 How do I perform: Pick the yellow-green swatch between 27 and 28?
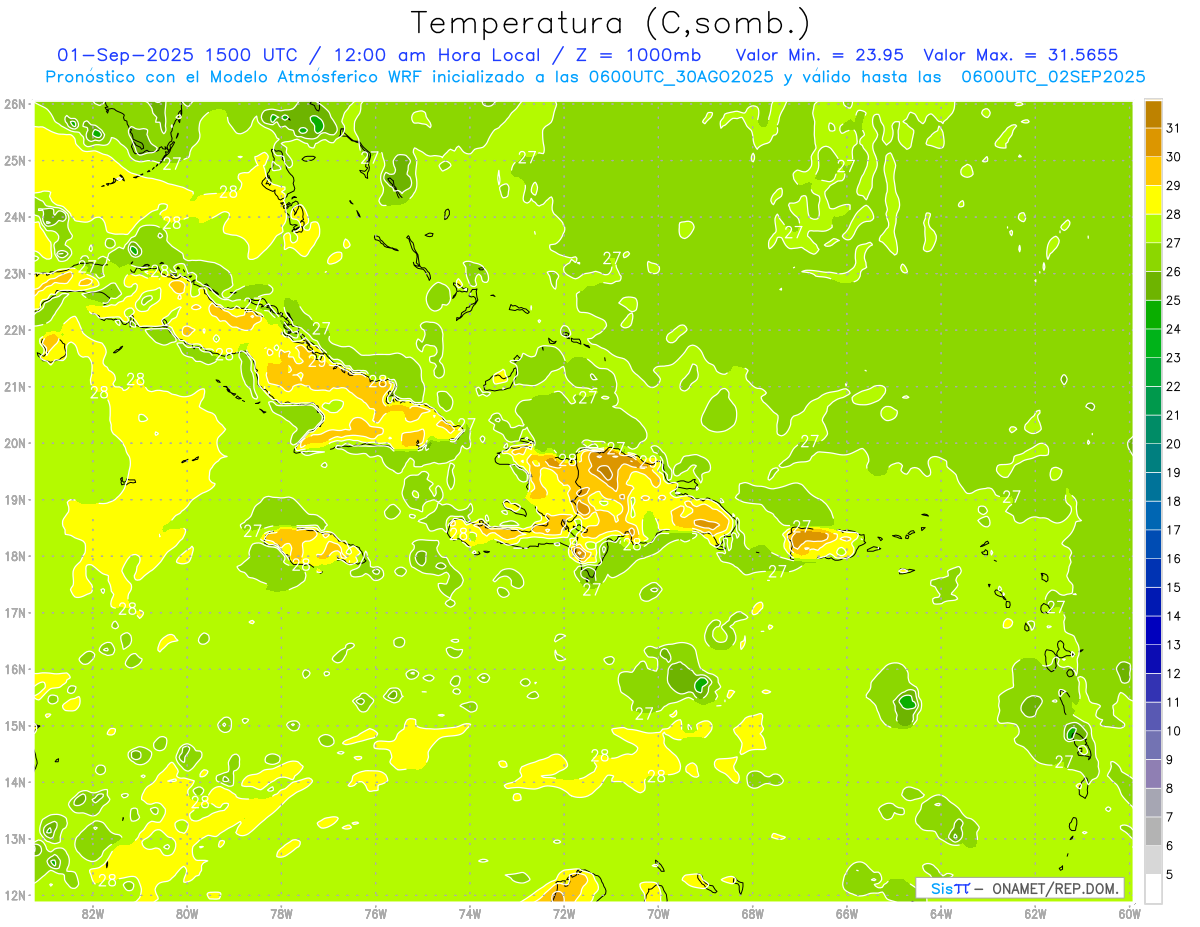point(1153,228)
